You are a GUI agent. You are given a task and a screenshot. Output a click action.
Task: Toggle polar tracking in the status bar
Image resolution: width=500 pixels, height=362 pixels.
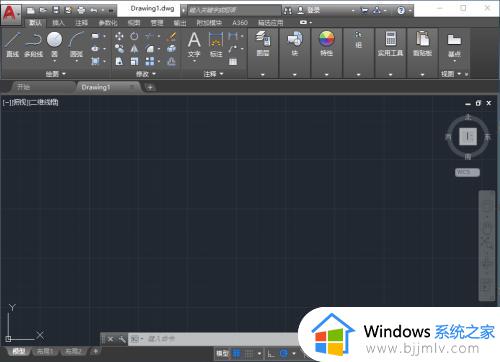[x=284, y=353]
